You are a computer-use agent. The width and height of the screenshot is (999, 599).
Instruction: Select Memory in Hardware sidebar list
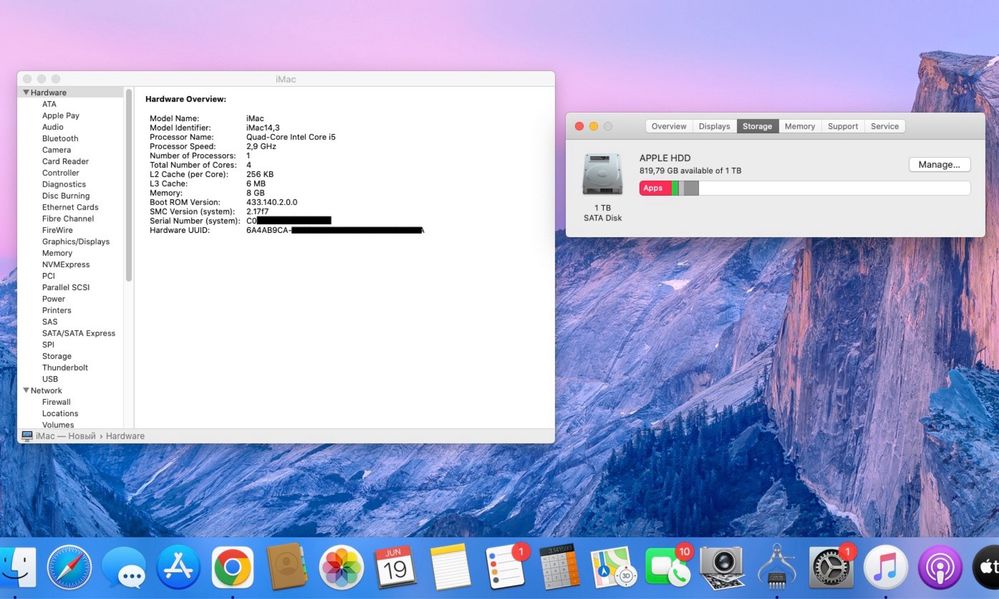[x=57, y=253]
